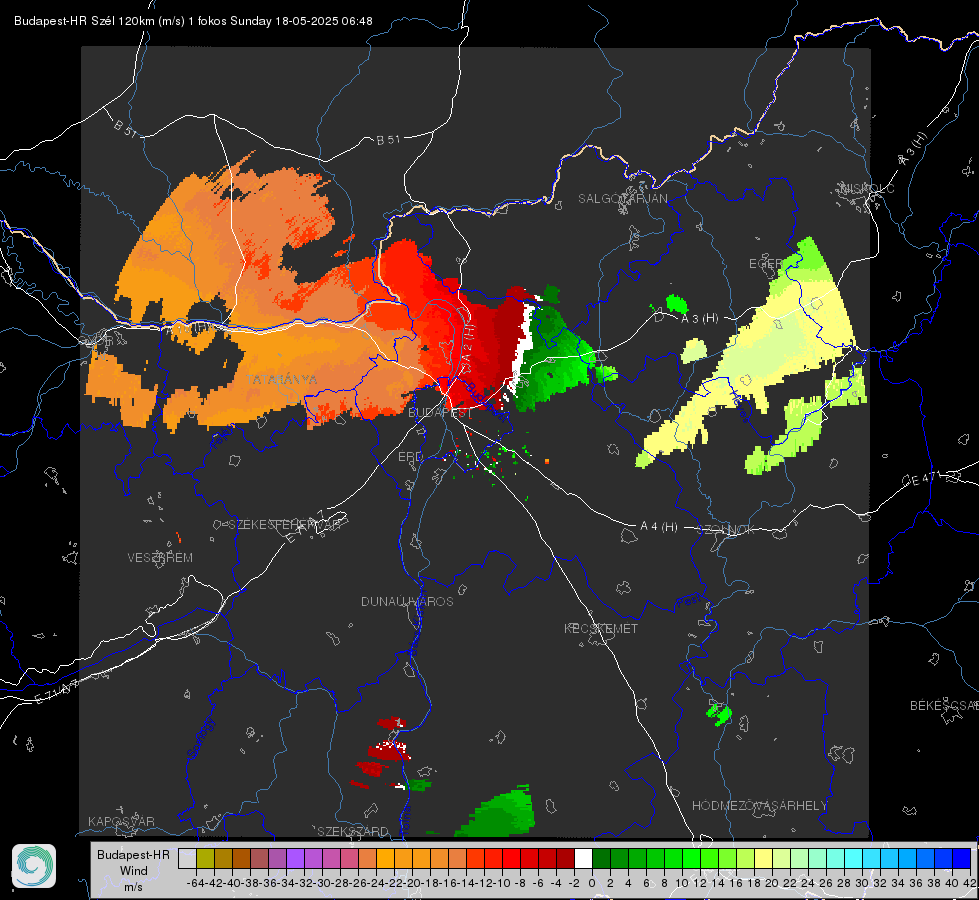
Task: Pick the dark green swatch between 0 and 2
Action: (601, 858)
